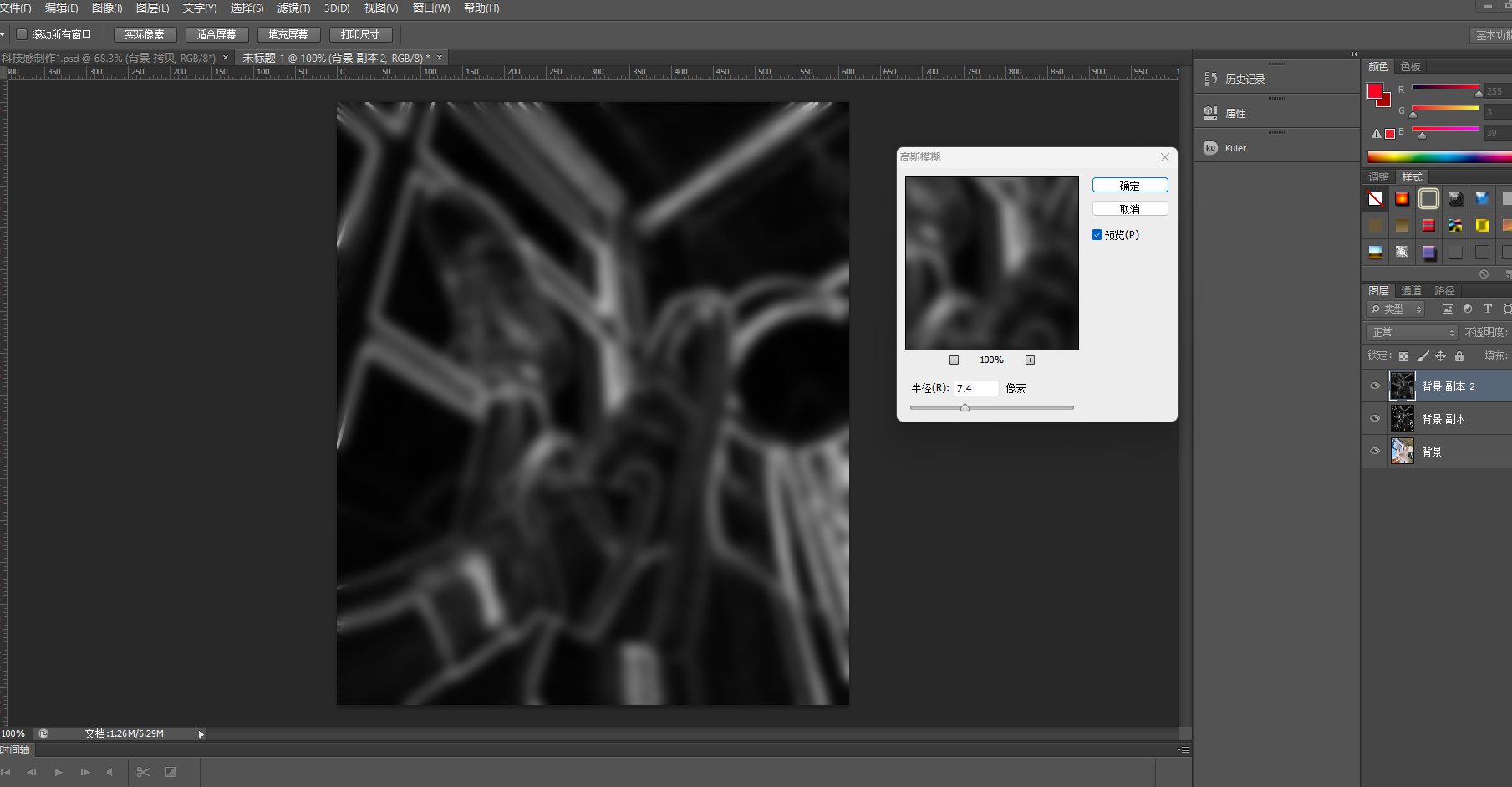
Task: Click the 实际像素 button
Action: (145, 34)
